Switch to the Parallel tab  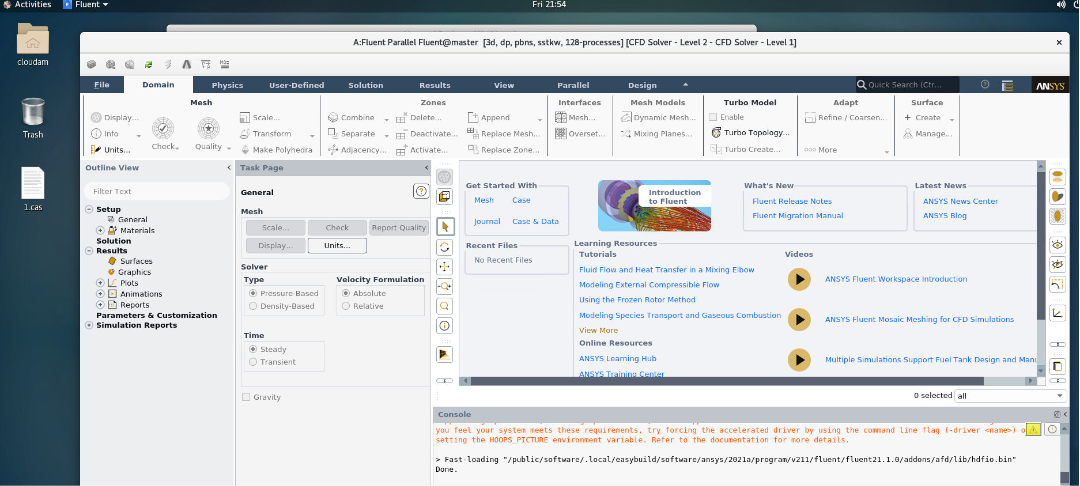[573, 85]
